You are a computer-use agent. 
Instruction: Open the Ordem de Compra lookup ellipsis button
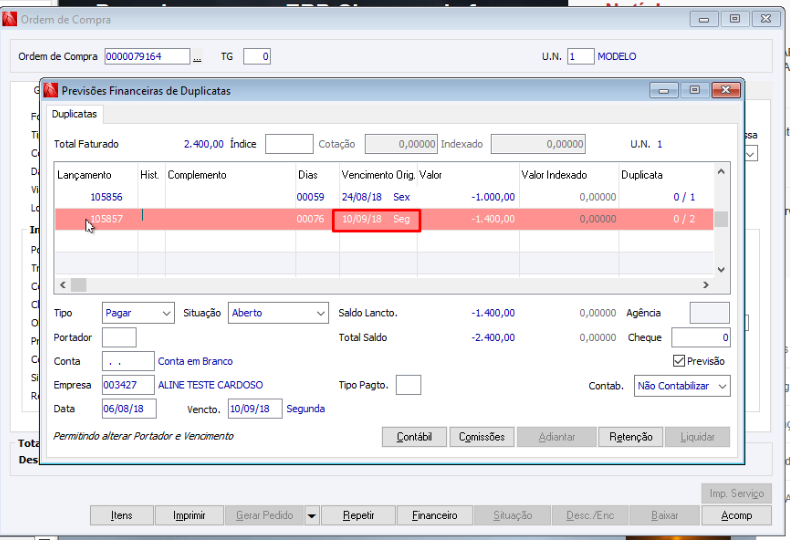coord(197,56)
